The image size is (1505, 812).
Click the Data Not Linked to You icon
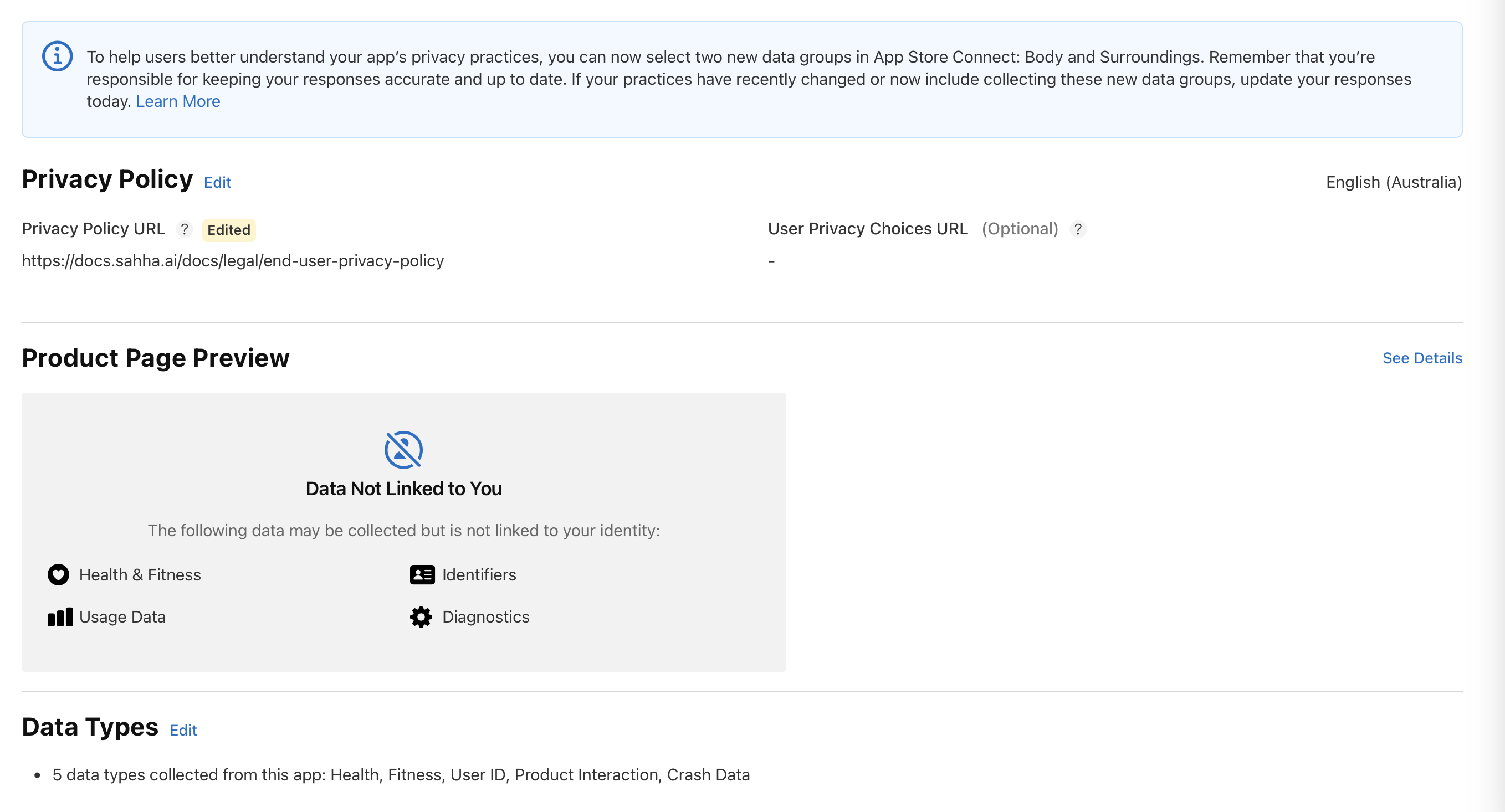403,449
